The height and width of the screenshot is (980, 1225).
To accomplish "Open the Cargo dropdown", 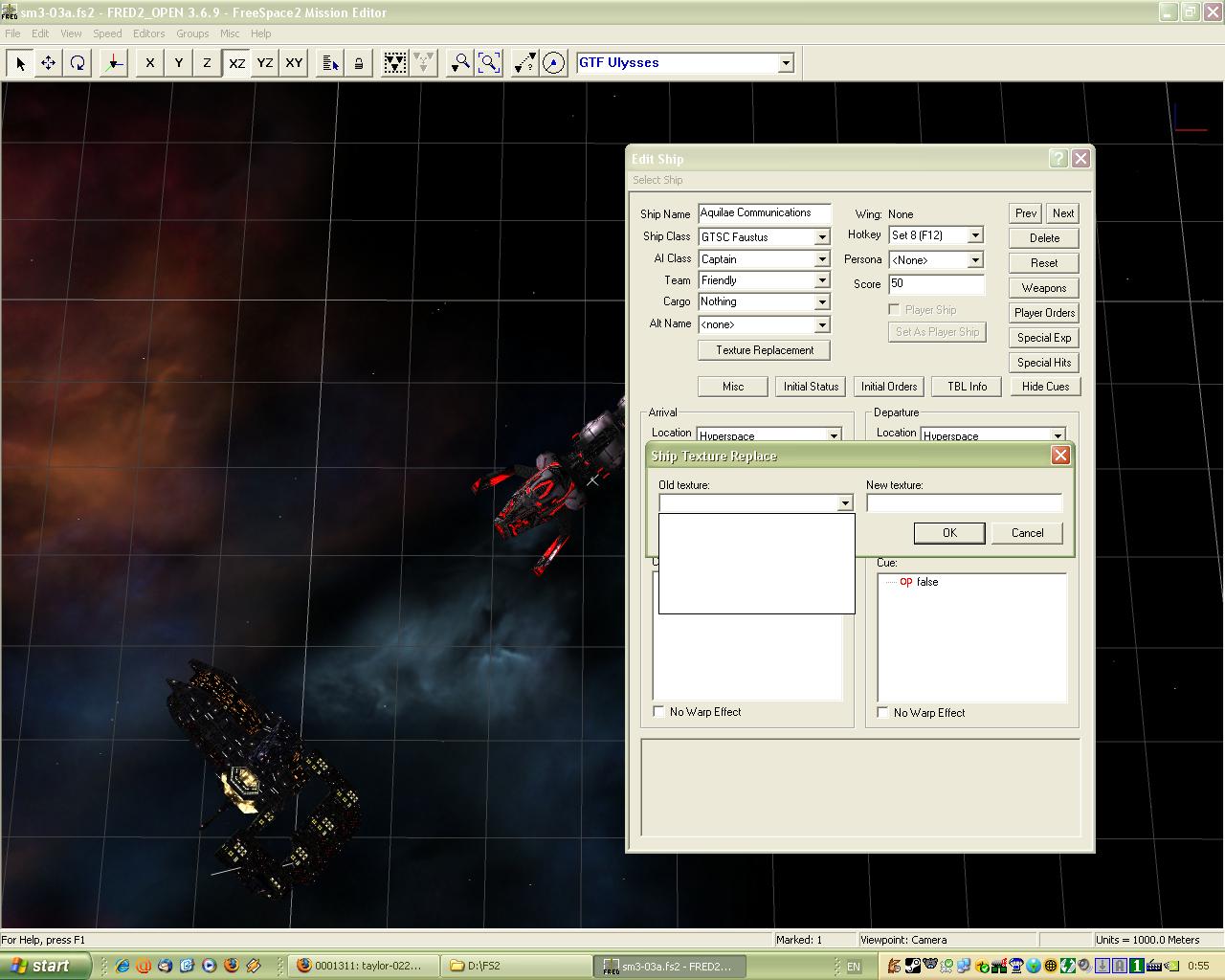I will pos(821,302).
